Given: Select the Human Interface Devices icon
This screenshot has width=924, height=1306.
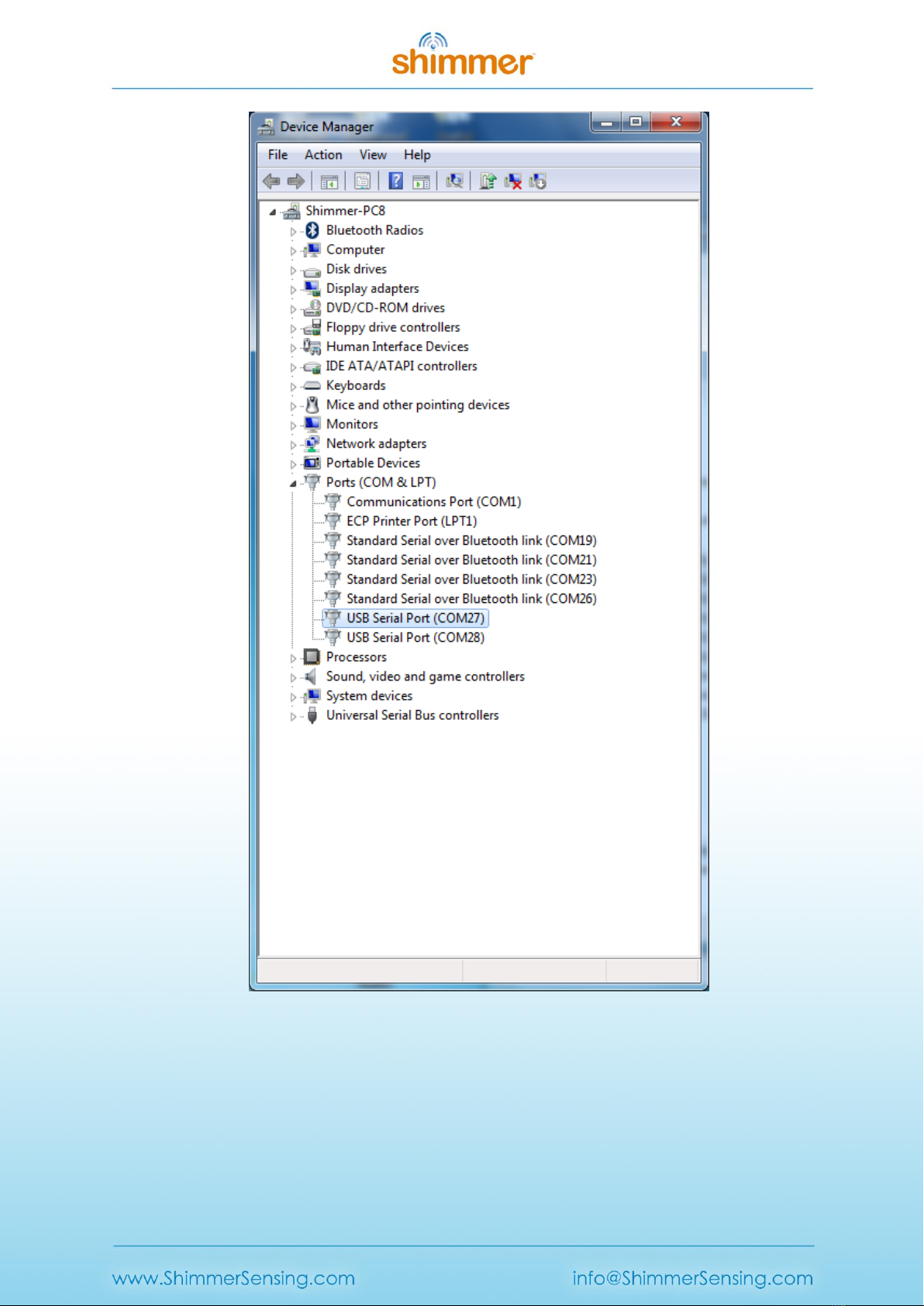Looking at the screenshot, I should pyautogui.click(x=312, y=346).
